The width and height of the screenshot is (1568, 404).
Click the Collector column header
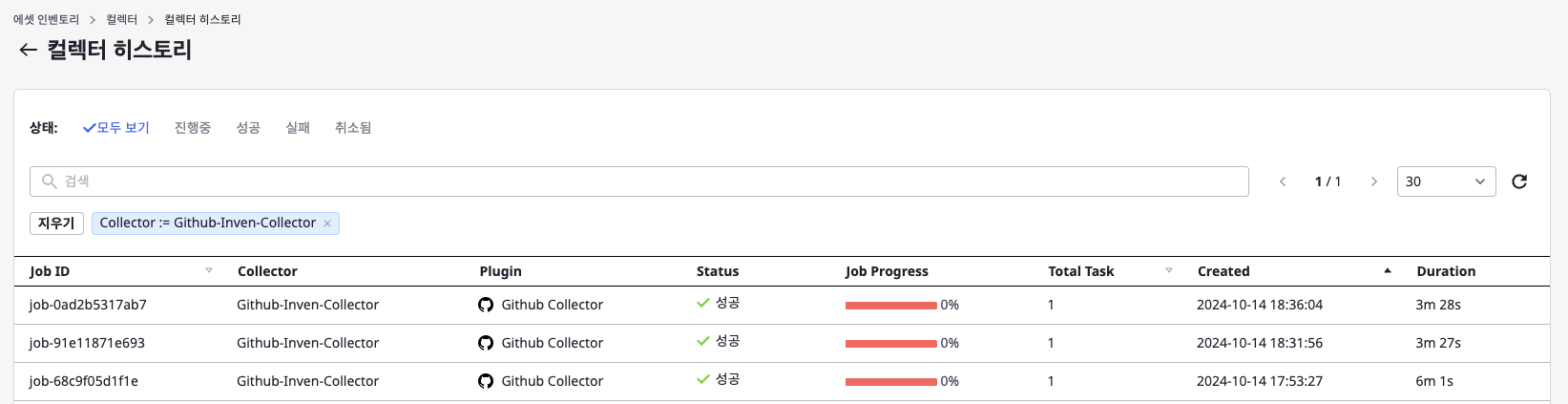tap(267, 271)
